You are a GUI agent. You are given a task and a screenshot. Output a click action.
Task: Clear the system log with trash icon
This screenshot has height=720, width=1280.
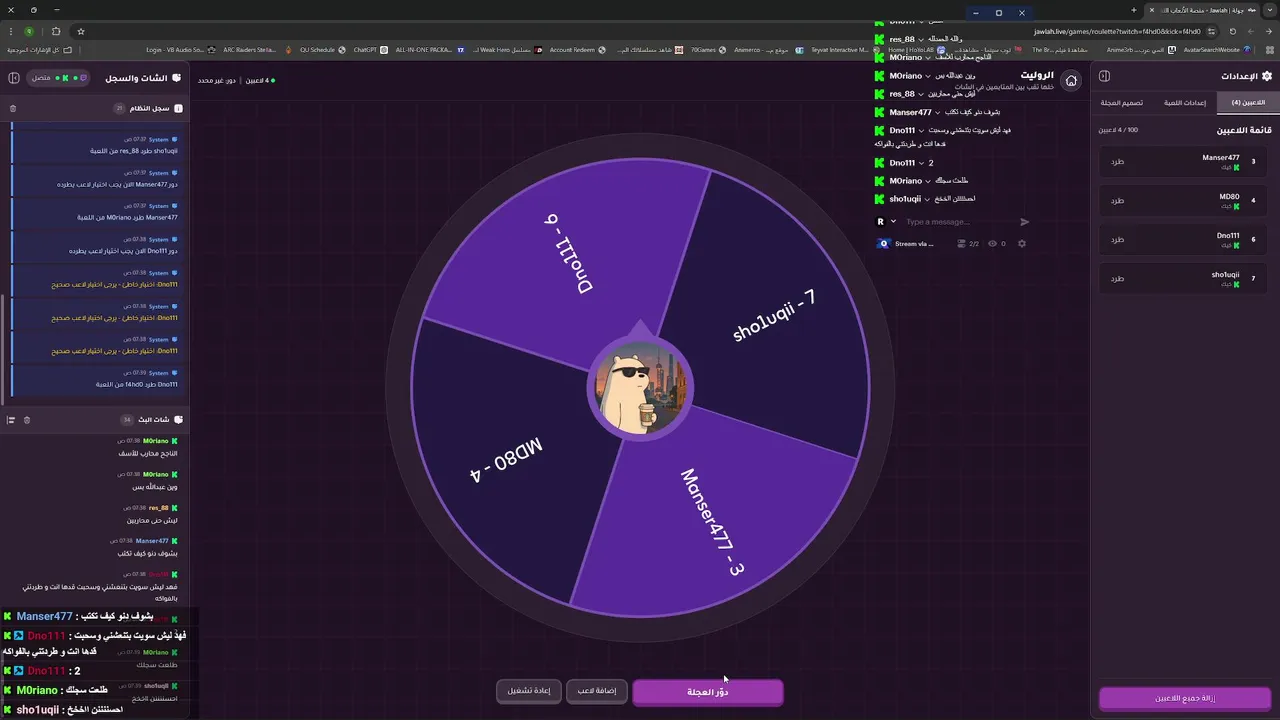(13, 108)
